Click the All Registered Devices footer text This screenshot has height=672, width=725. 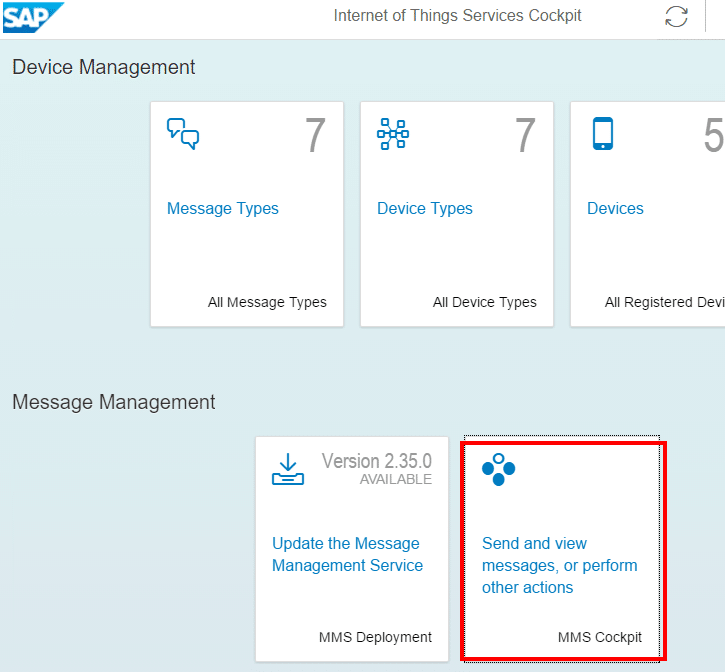664,302
